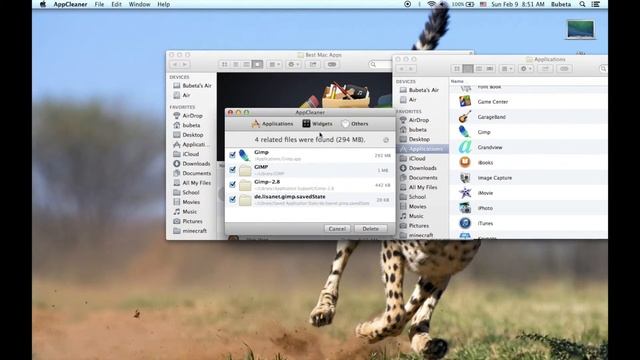Select column view in Best Mac Apps window
The height and width of the screenshot is (360, 640).
[247, 64]
